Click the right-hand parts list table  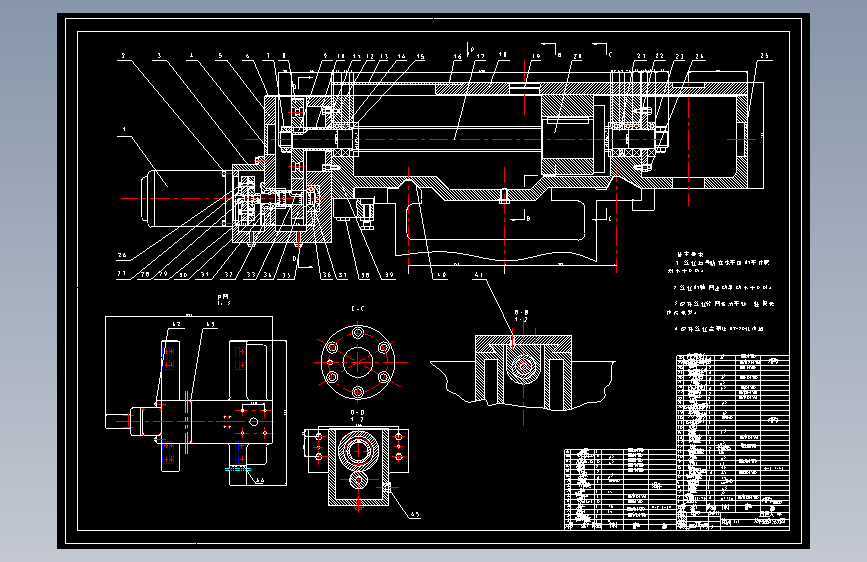pos(733,441)
